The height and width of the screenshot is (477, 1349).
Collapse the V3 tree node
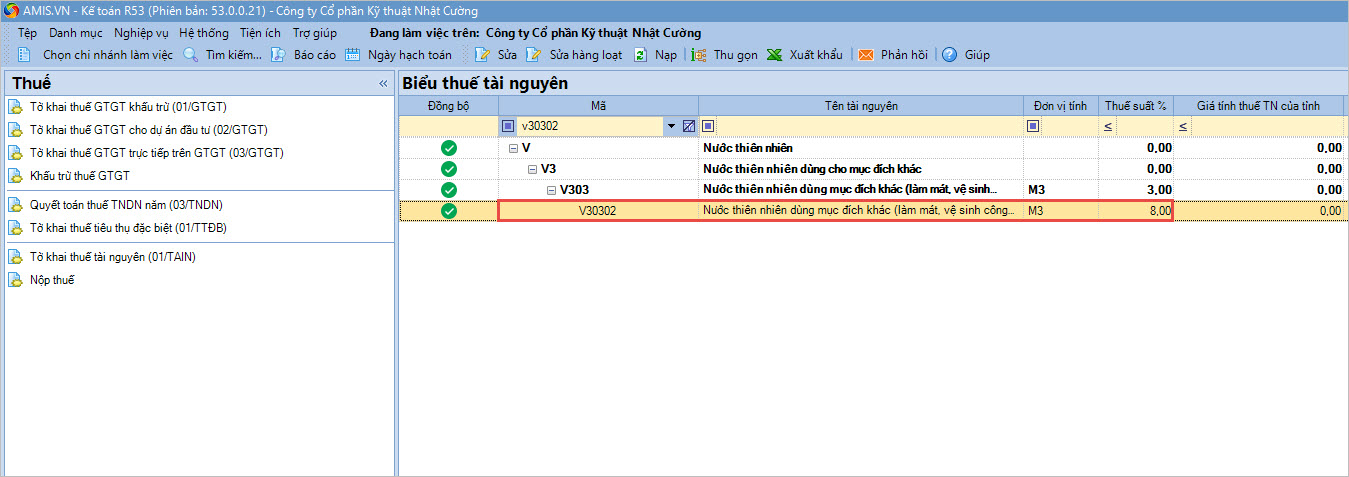(533, 169)
